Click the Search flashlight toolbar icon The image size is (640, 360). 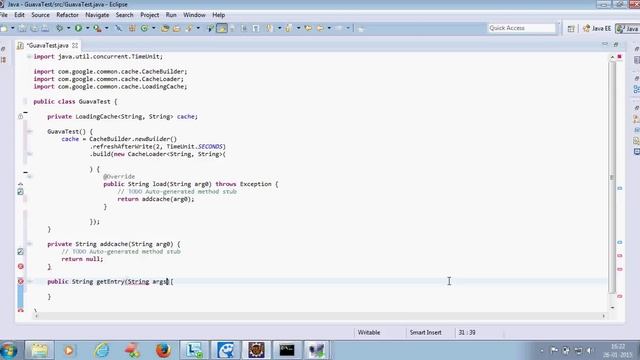click(189, 28)
